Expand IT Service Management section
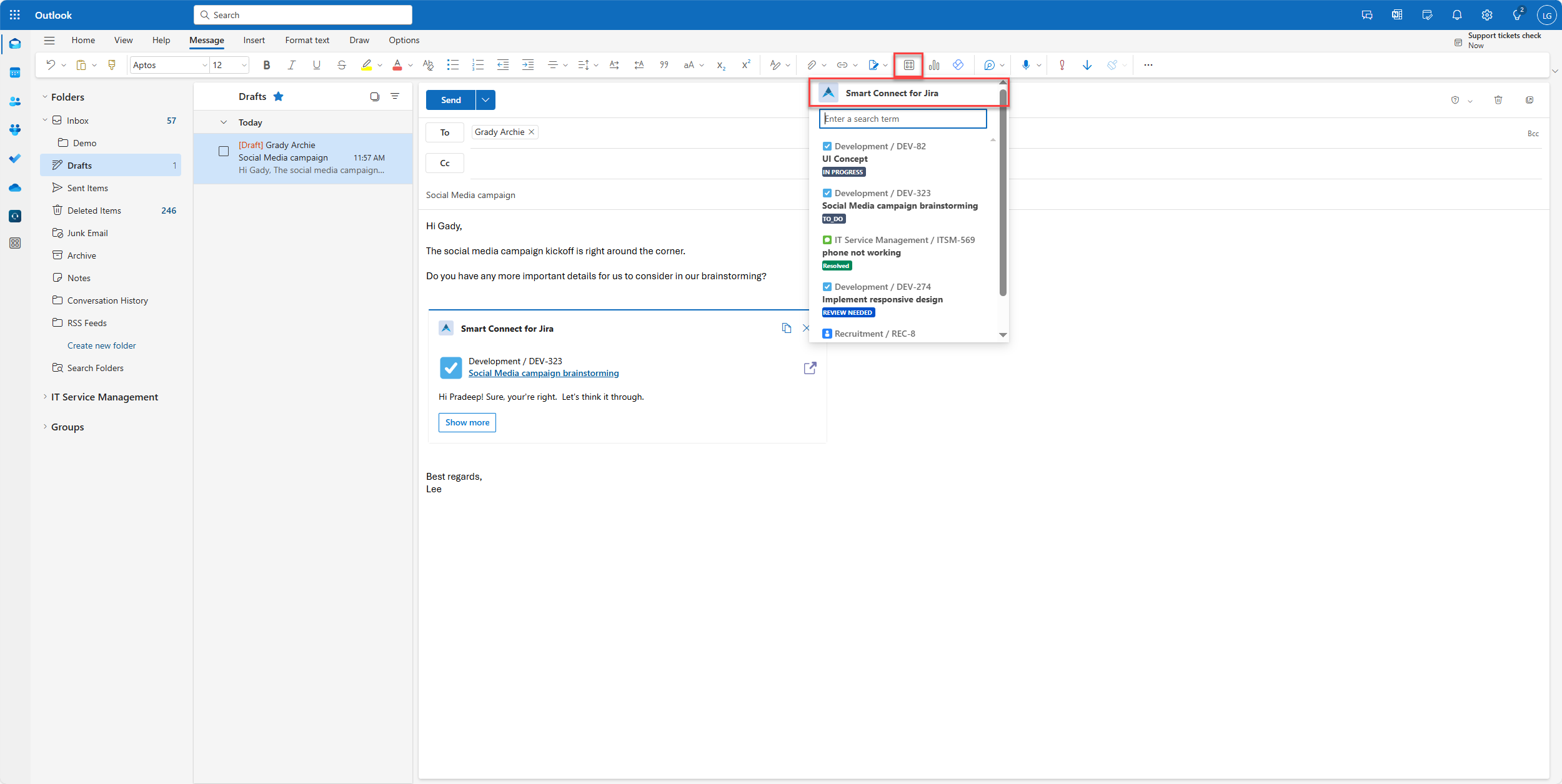Screen dimensions: 1562x784 pyautogui.click(x=45, y=397)
